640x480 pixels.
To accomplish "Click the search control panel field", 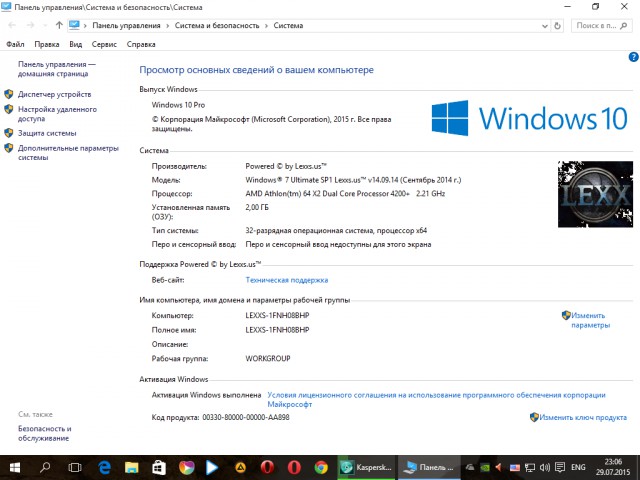I will coord(602,26).
